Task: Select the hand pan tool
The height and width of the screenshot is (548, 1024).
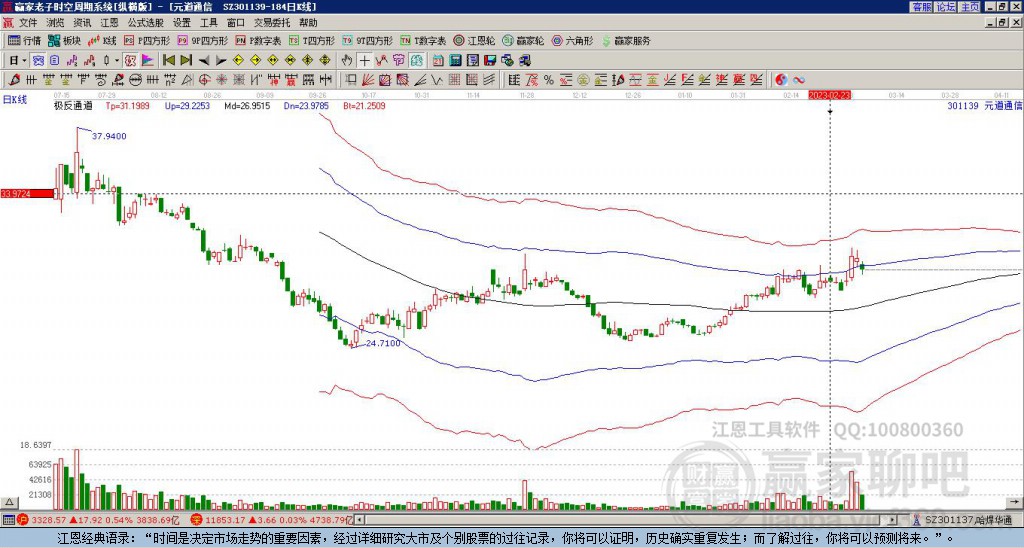Action: tap(347, 61)
